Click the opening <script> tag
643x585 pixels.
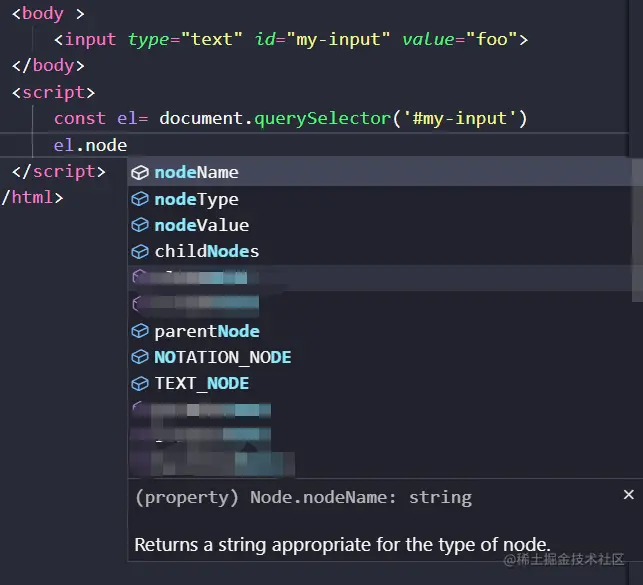pyautogui.click(x=53, y=92)
